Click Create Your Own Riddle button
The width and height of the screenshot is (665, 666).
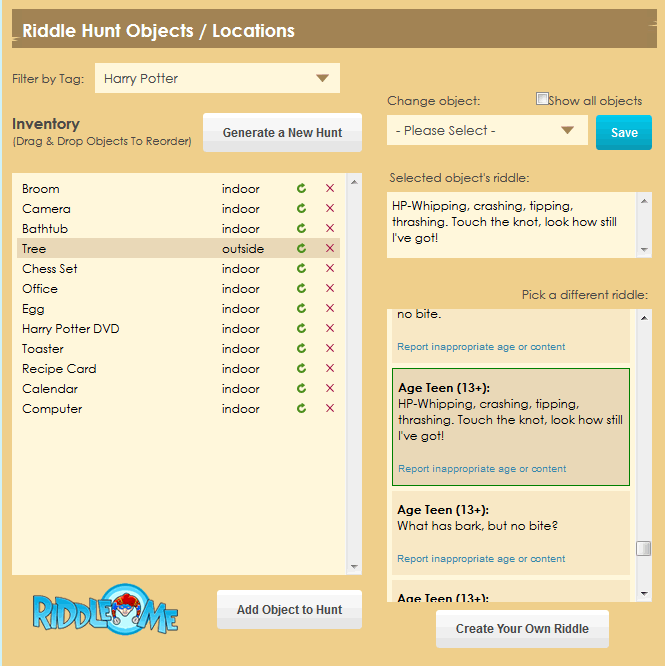click(x=522, y=629)
